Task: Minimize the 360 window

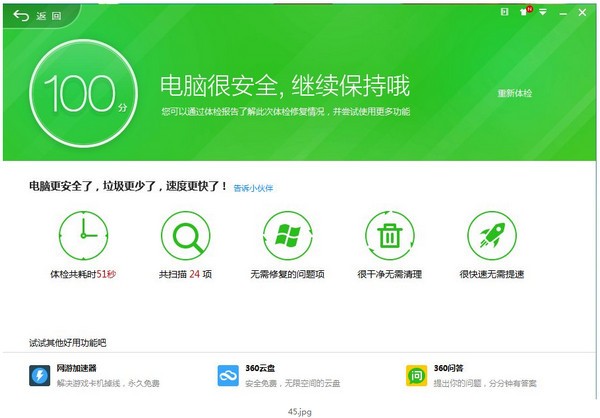Action: point(563,13)
